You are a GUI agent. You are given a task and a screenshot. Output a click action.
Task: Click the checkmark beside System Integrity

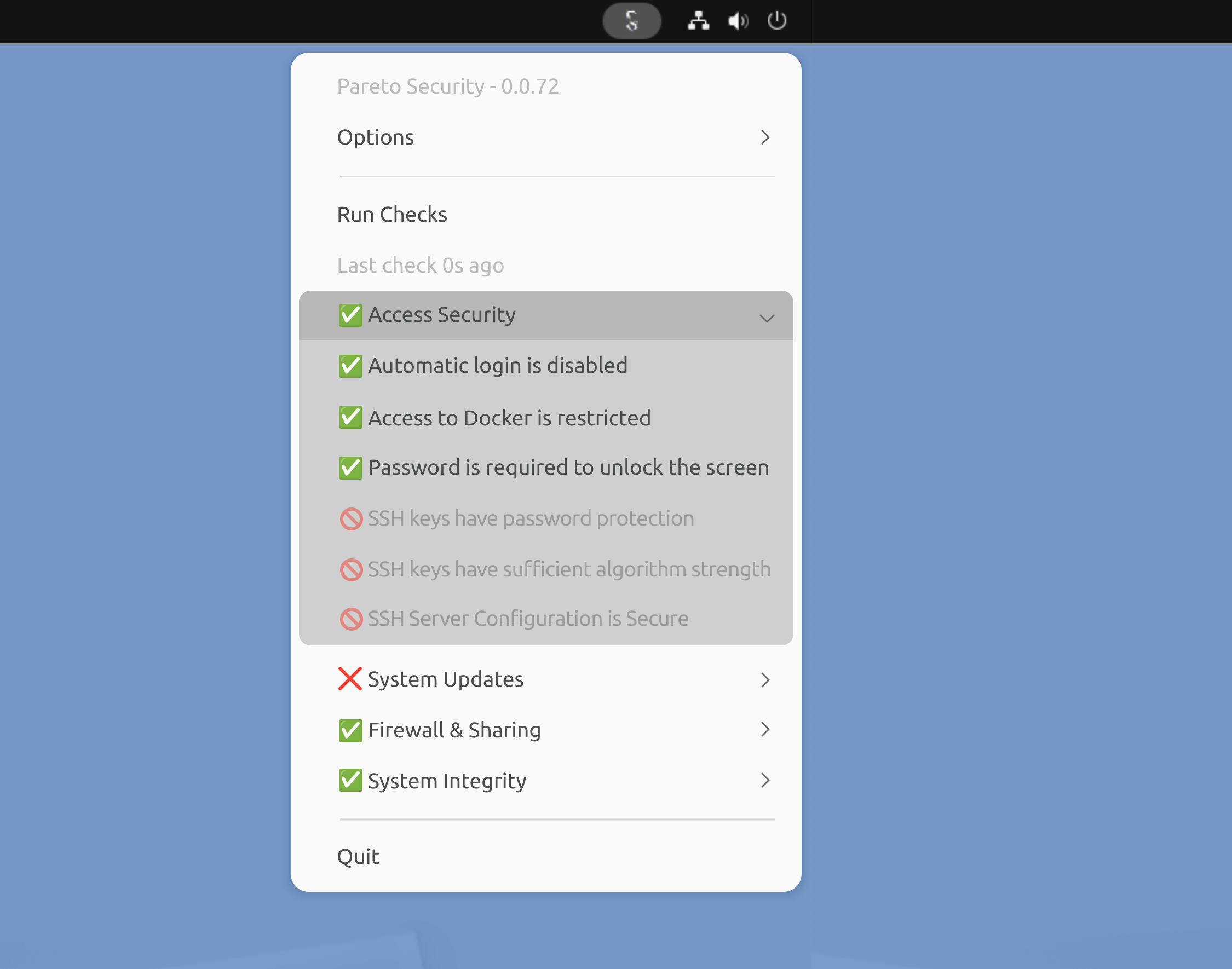350,781
